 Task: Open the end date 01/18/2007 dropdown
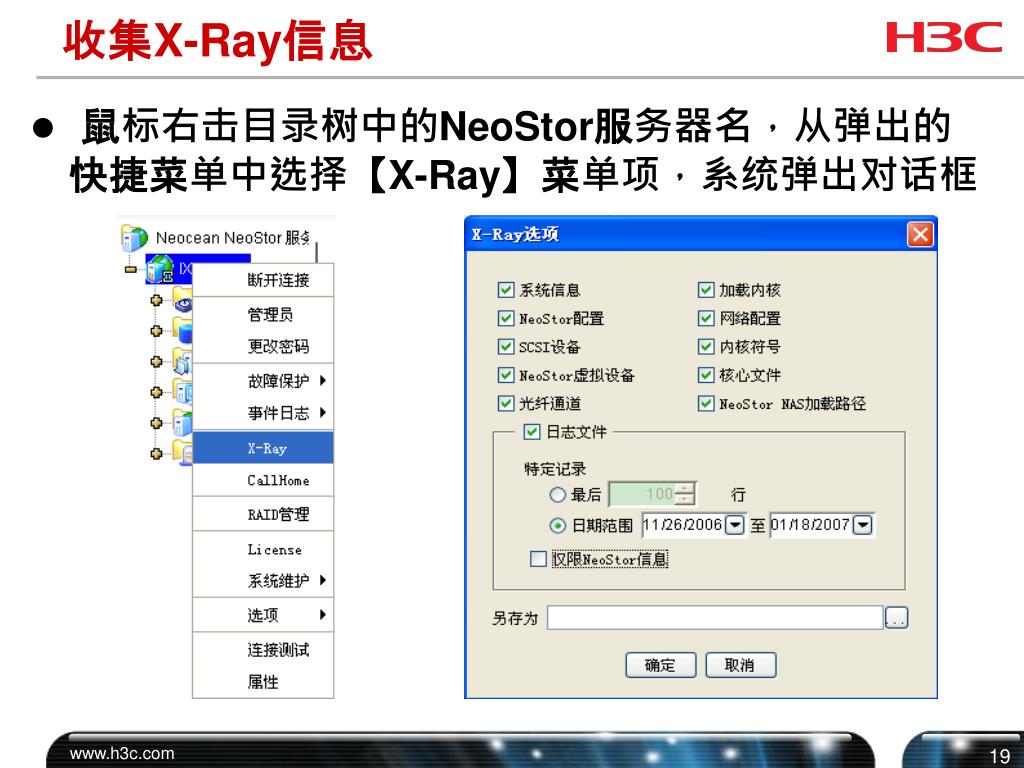click(x=863, y=524)
